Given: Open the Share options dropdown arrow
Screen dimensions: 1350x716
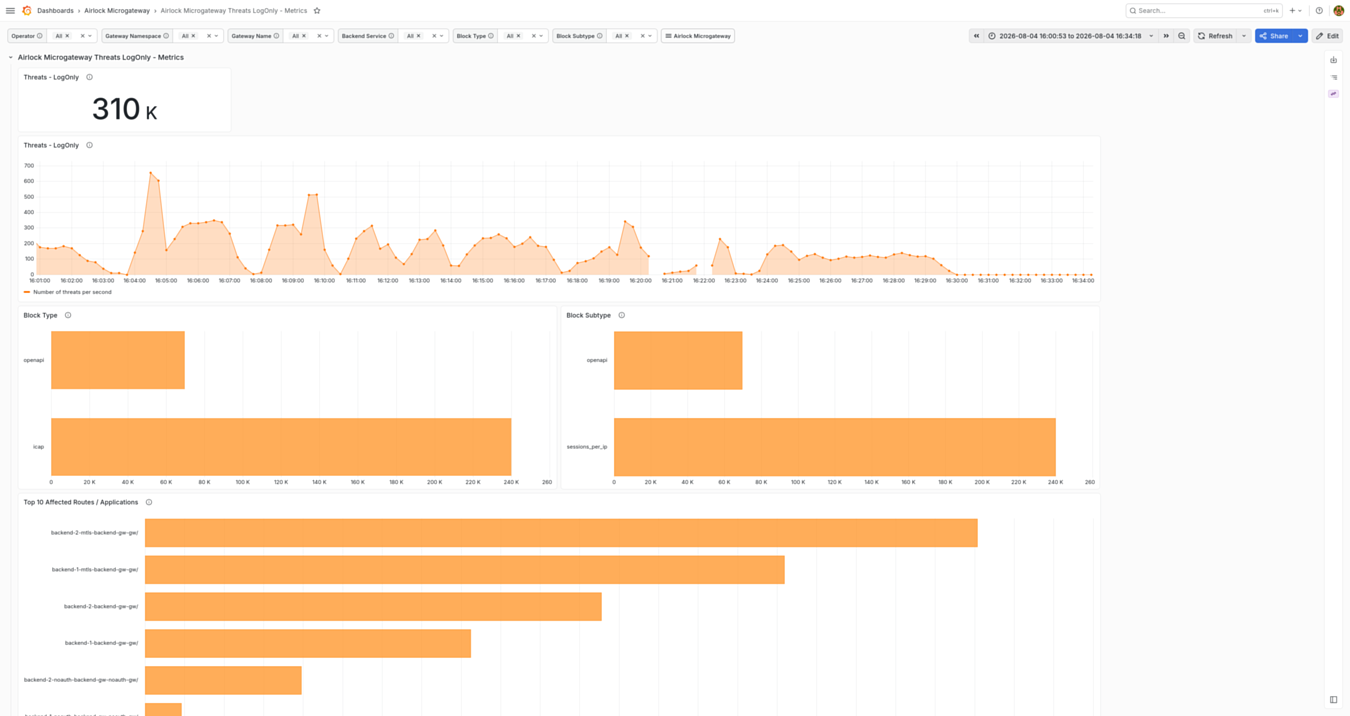Looking at the screenshot, I should click(1301, 36).
